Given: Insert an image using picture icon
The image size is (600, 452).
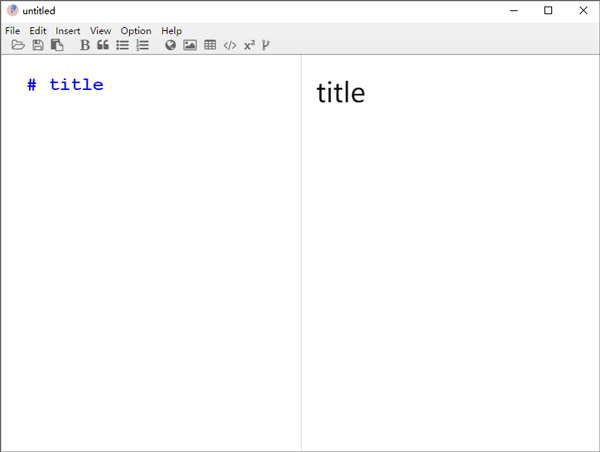Looking at the screenshot, I should 190,45.
